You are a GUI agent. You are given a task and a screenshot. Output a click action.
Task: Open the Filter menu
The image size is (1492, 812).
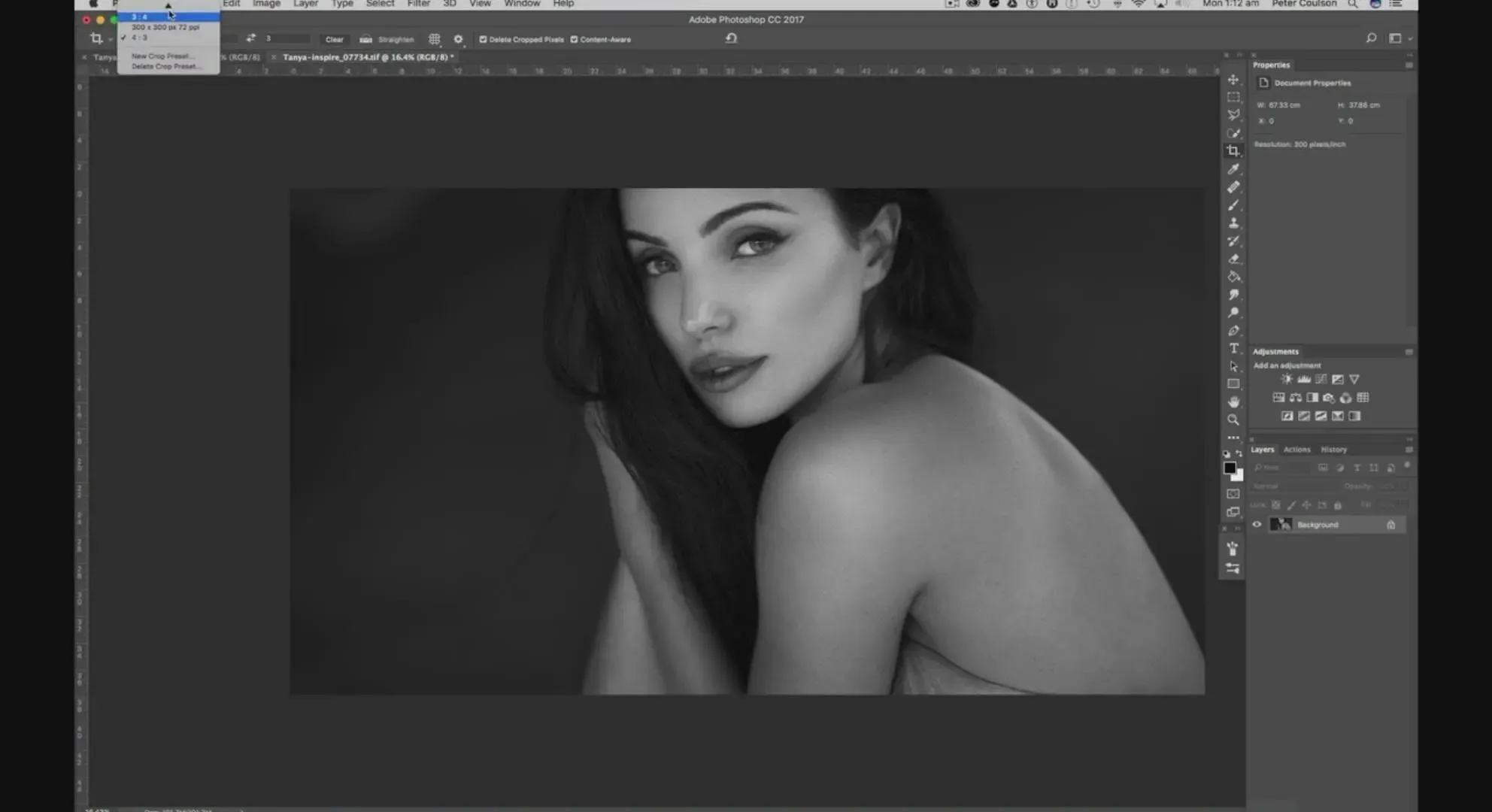[418, 4]
